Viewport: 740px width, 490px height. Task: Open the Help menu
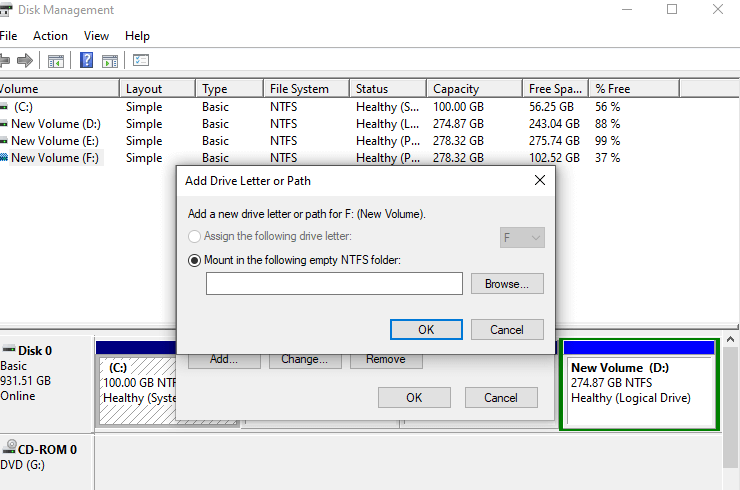pyautogui.click(x=137, y=36)
